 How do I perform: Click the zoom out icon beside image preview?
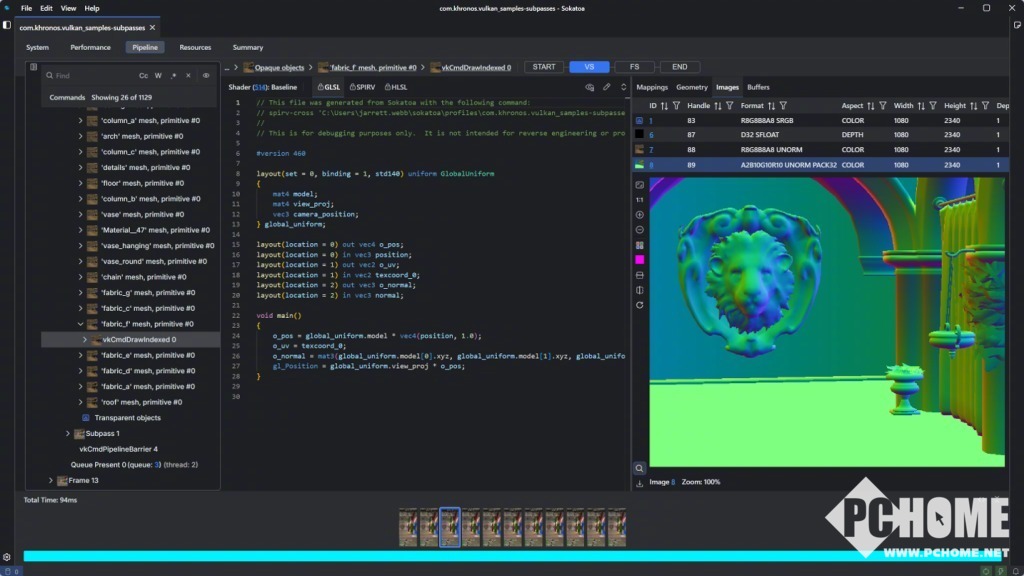640,230
